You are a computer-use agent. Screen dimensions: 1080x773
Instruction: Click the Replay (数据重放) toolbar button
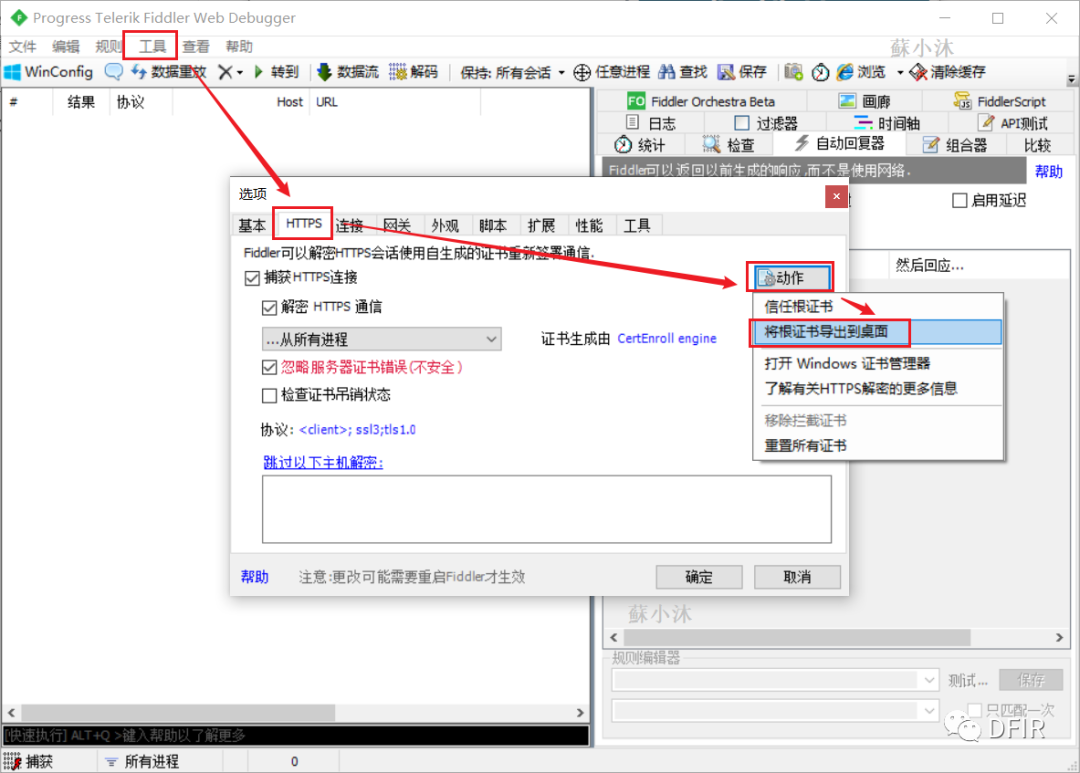(169, 72)
